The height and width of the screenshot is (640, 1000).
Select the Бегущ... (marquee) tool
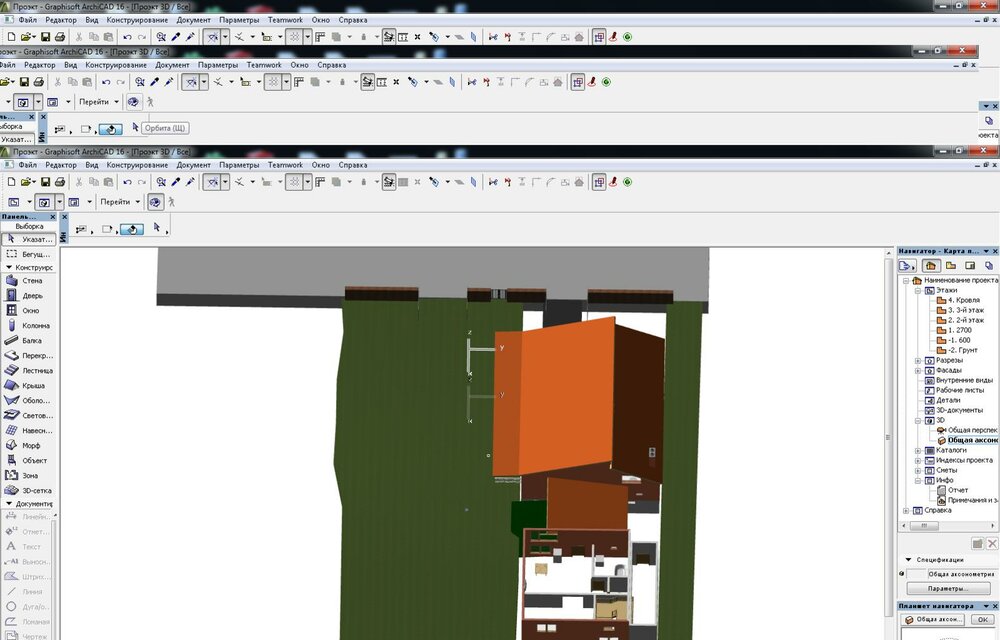(28, 254)
